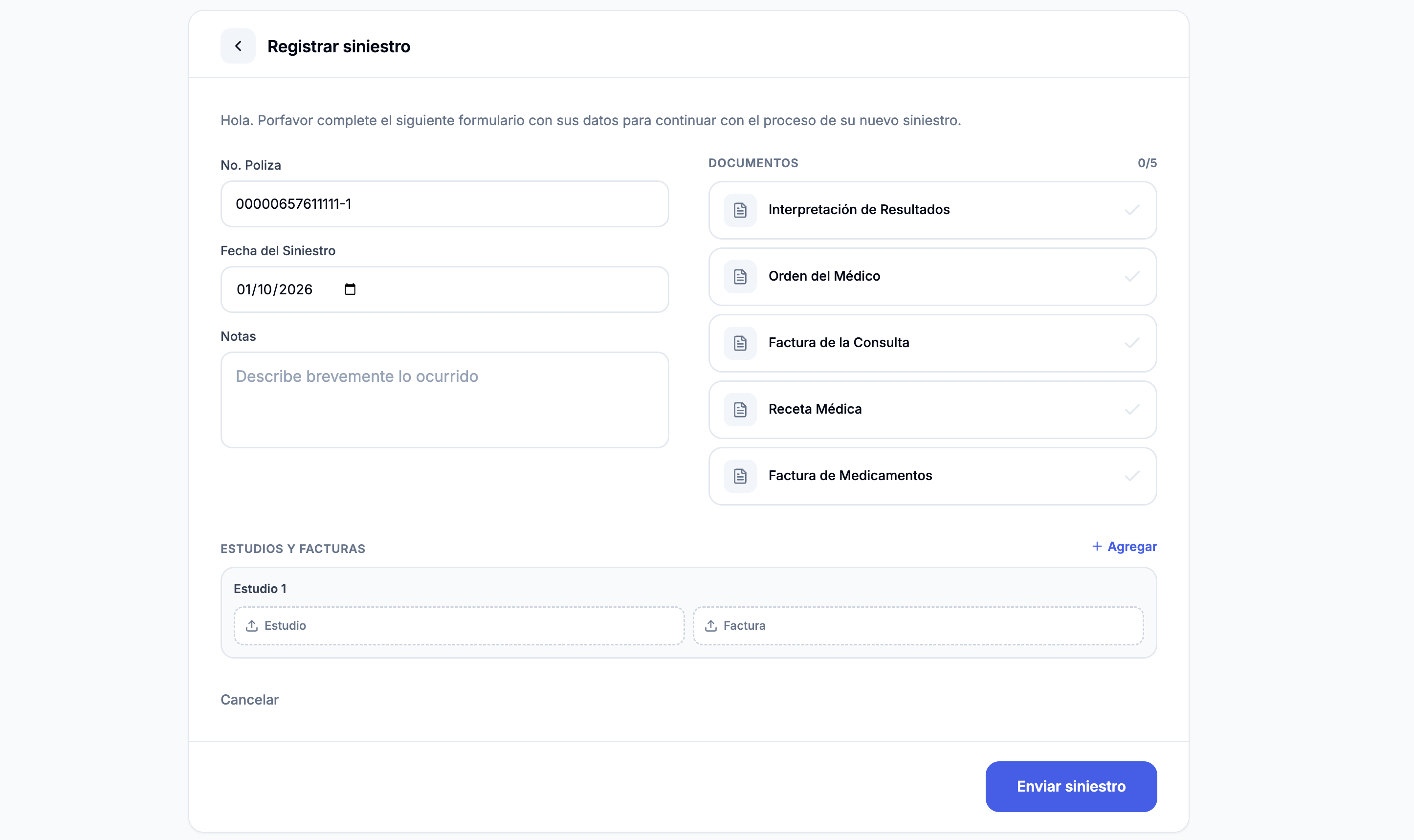Click the Estudio 1 heading

[x=260, y=589]
